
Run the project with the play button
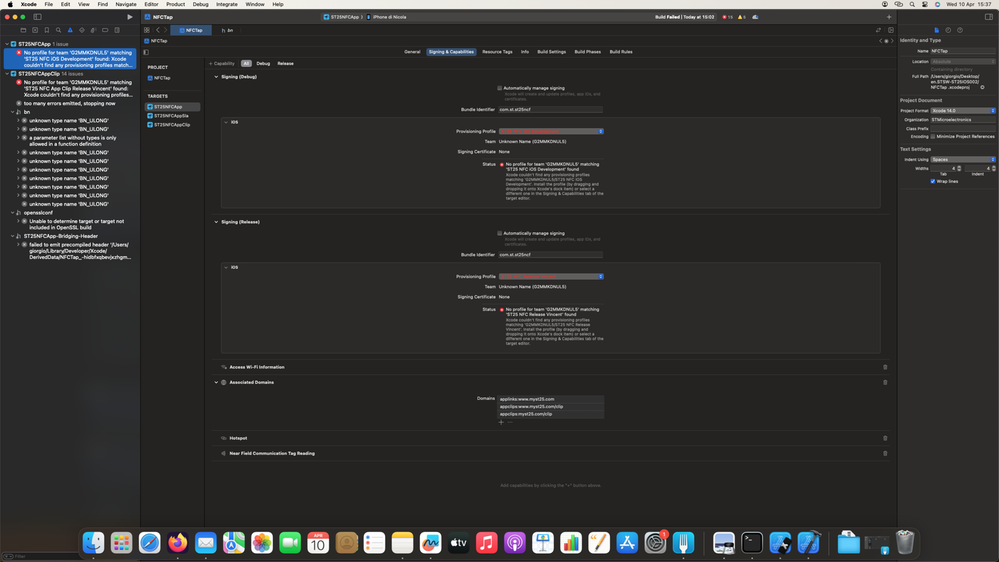pyautogui.click(x=130, y=17)
